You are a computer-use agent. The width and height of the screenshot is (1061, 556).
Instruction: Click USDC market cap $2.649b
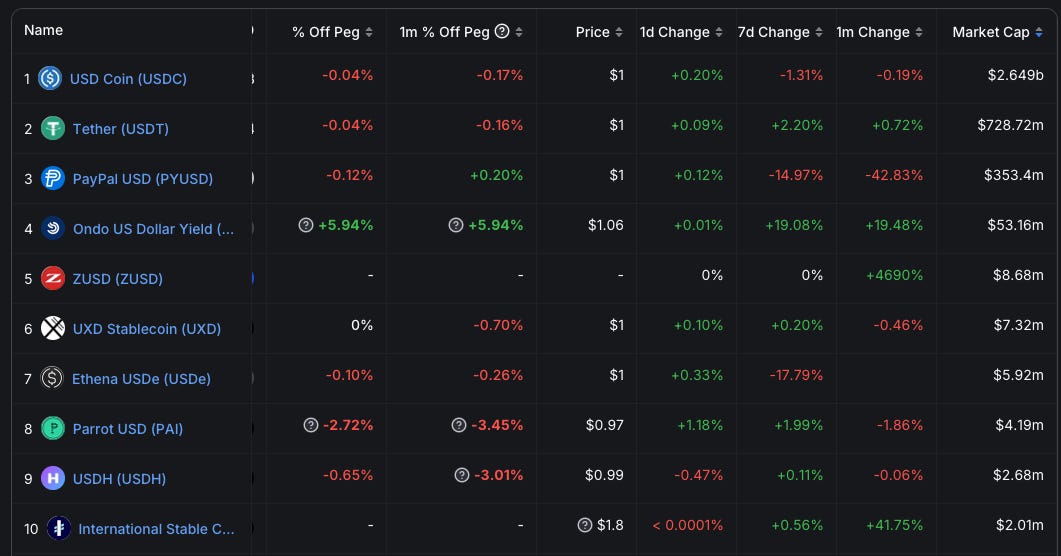pyautogui.click(x=1015, y=75)
